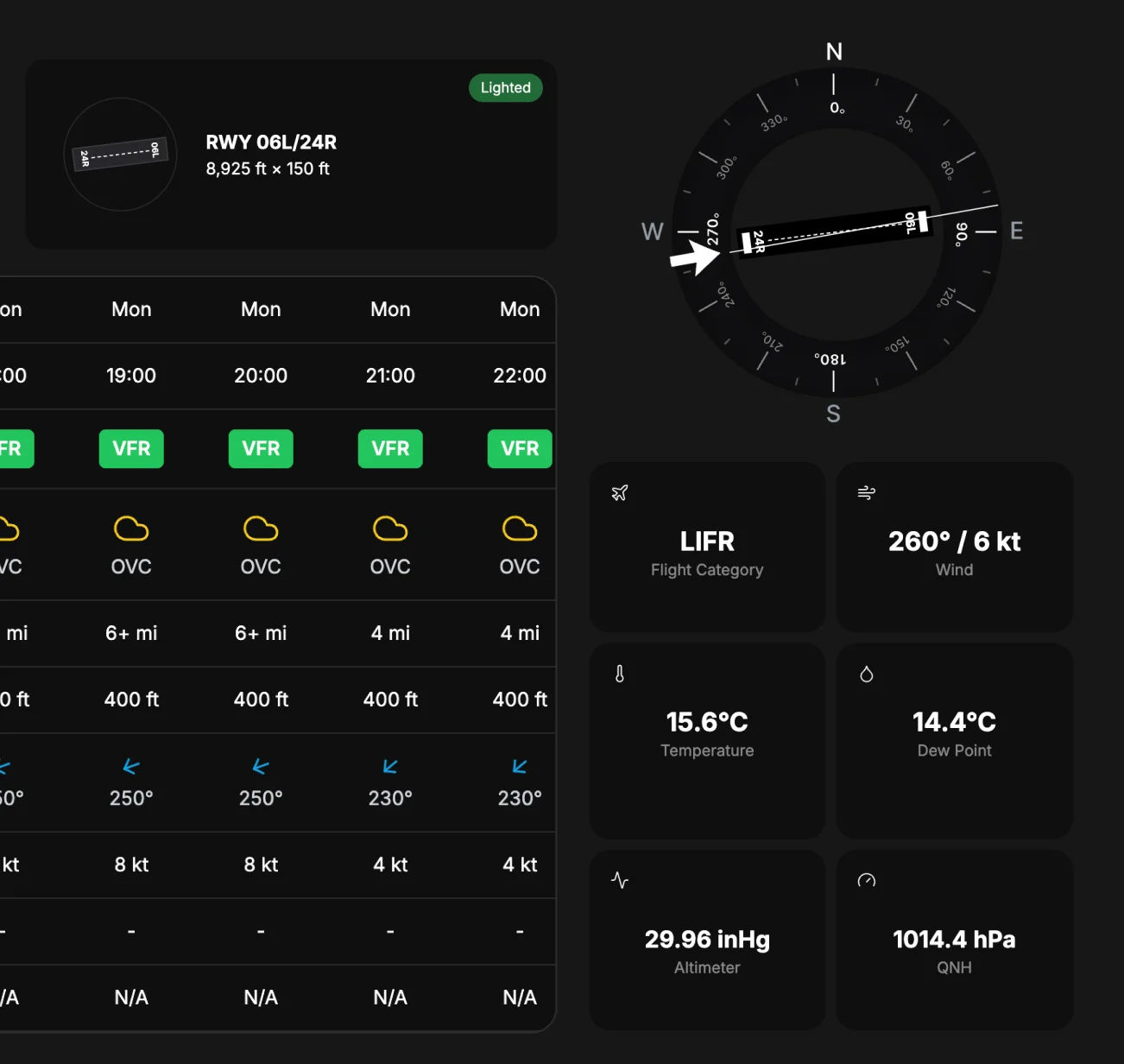
Task: Click the wind direction arrow in 20:00 column
Action: pos(261,766)
